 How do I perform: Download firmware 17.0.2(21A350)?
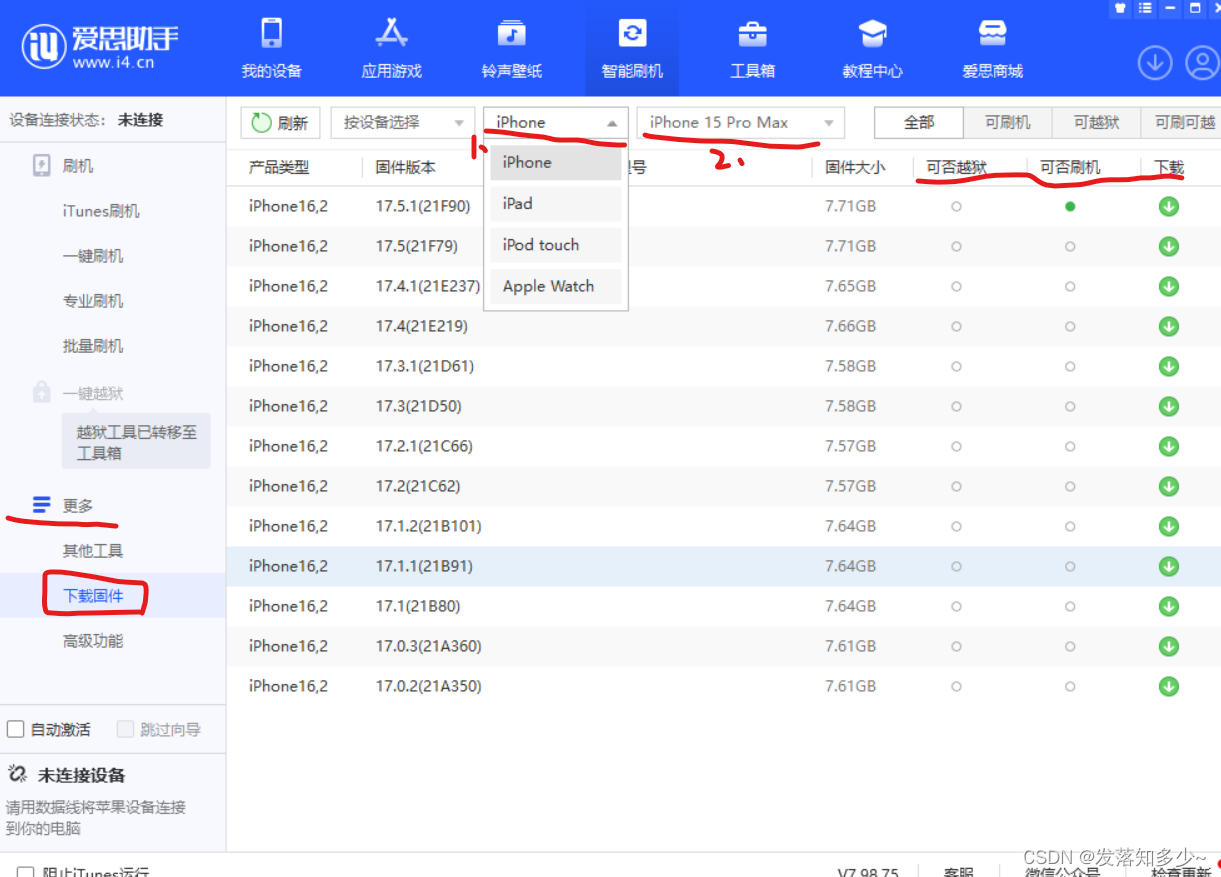coord(1168,686)
